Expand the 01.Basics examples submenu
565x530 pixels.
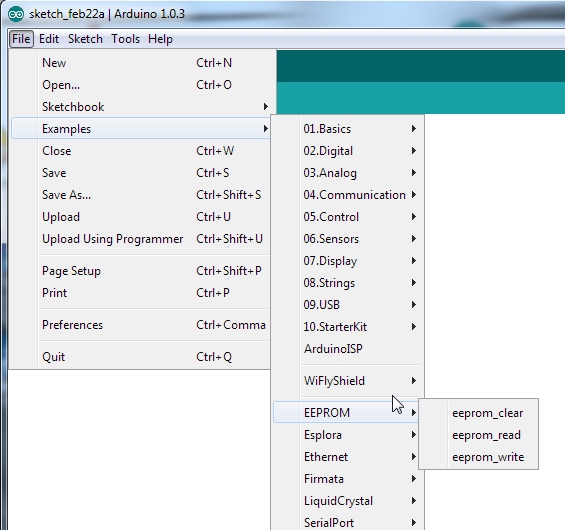point(347,129)
